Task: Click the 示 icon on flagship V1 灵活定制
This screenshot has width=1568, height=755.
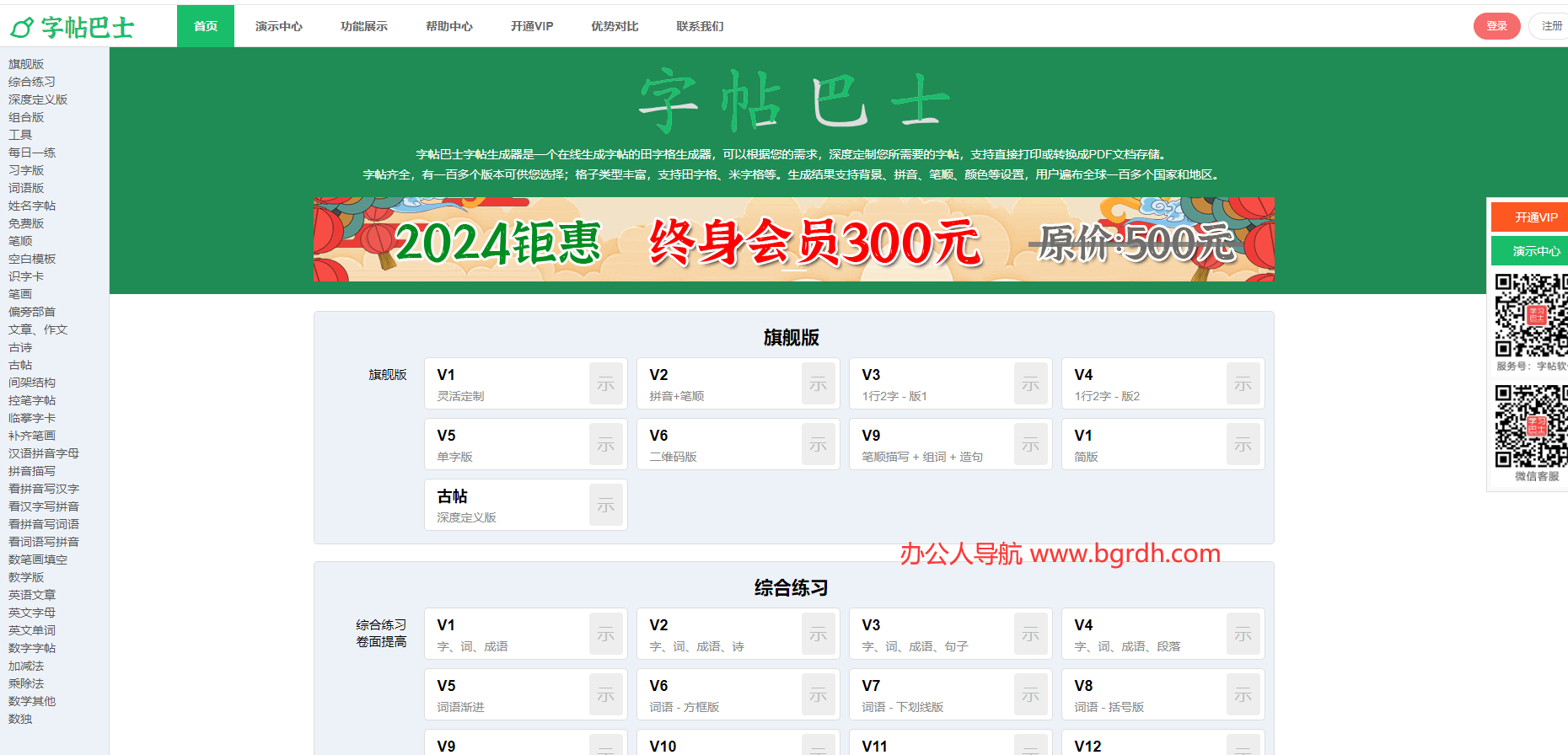Action: tap(605, 384)
